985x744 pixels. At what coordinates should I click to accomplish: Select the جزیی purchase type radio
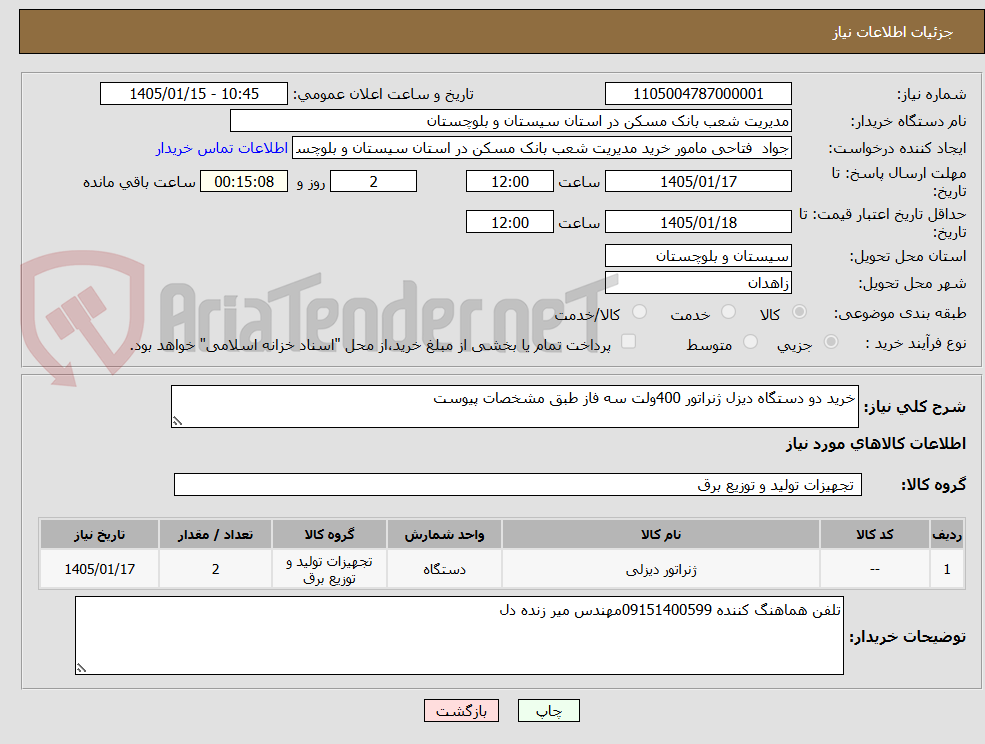830,342
